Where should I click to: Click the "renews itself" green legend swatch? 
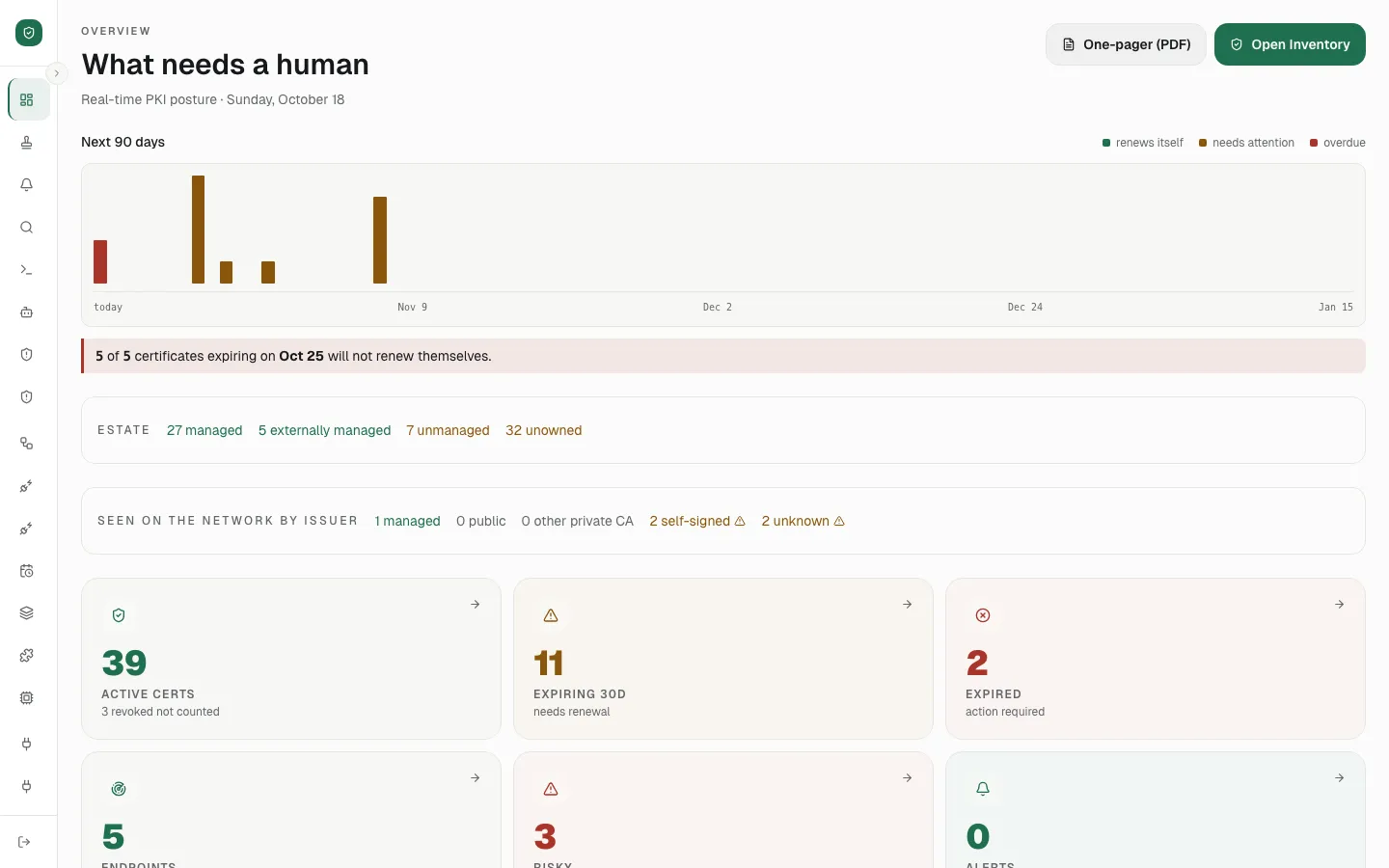click(x=1106, y=143)
